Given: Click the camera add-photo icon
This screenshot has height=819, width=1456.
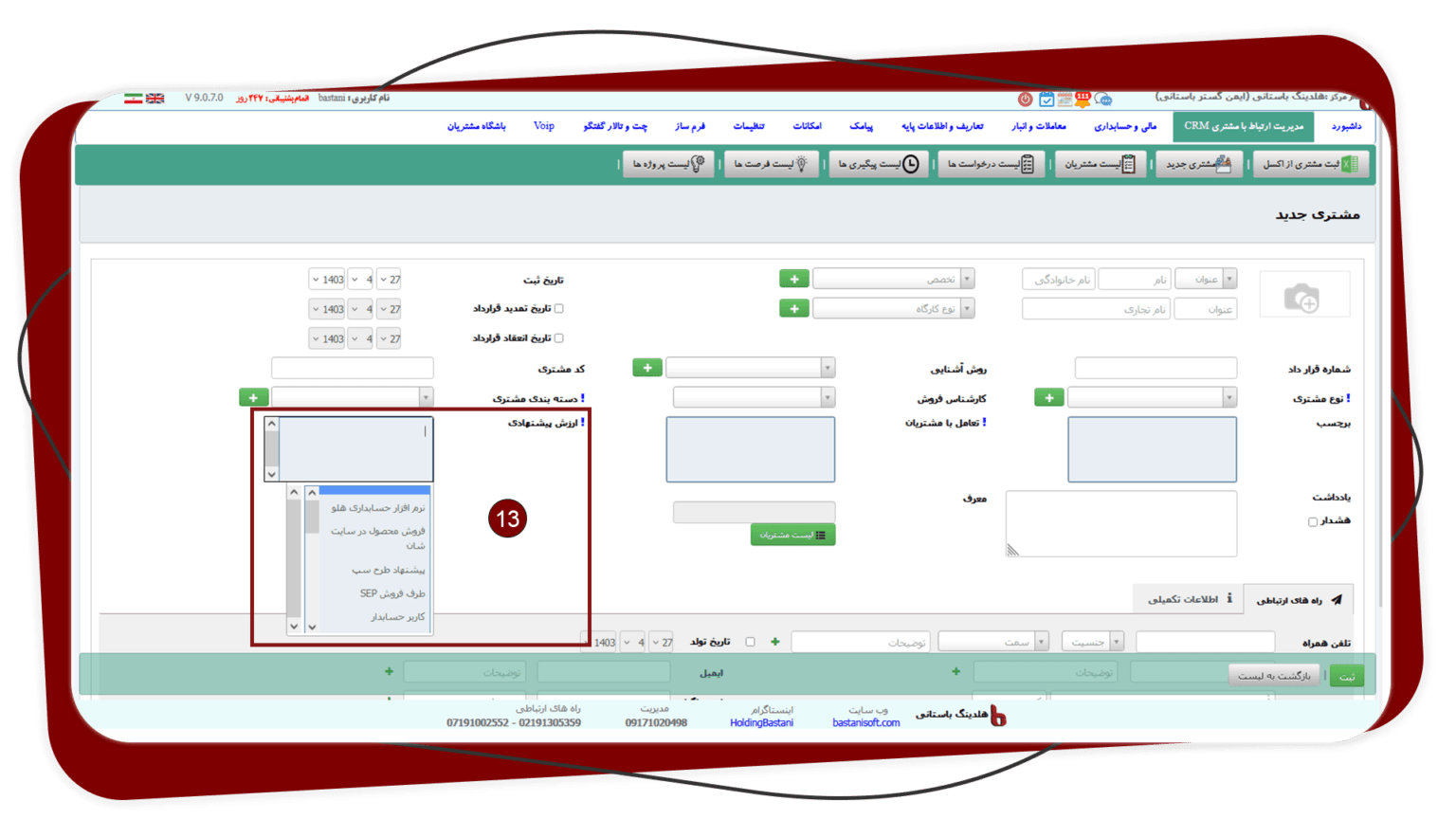Looking at the screenshot, I should (1301, 299).
